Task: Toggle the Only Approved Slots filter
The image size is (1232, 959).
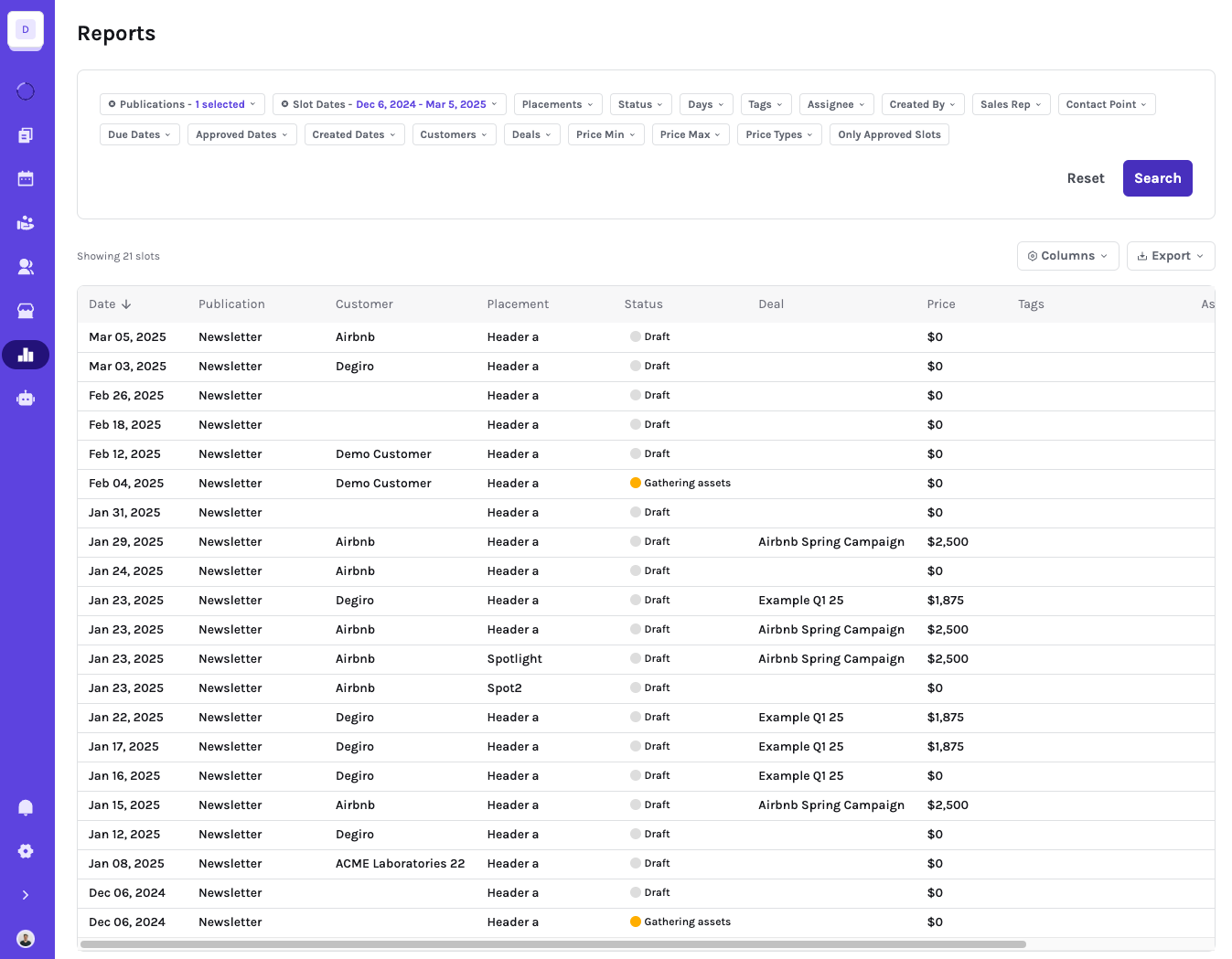Action: pyautogui.click(x=889, y=134)
